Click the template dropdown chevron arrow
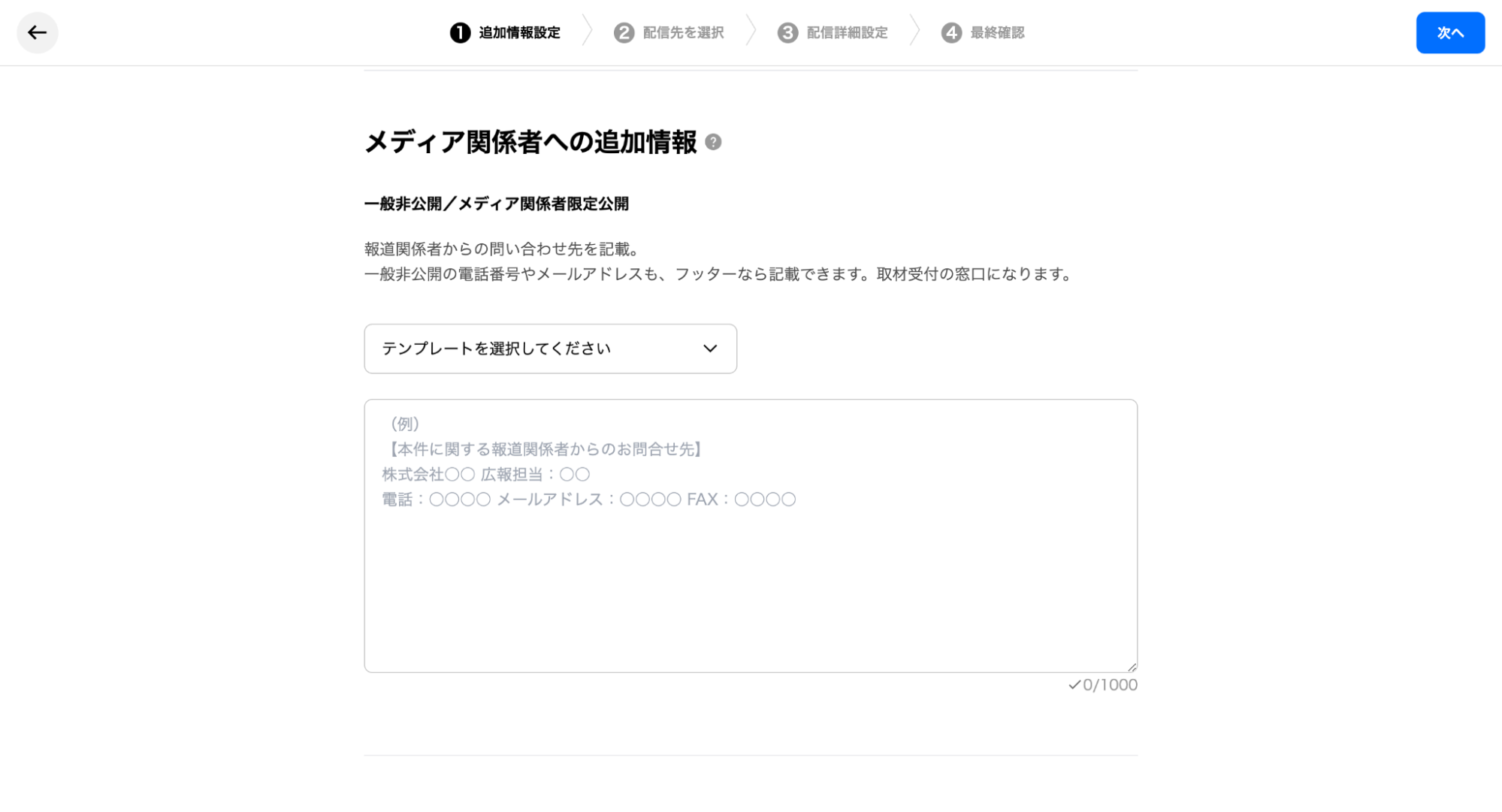Viewport: 1502px width, 812px height. click(x=710, y=349)
